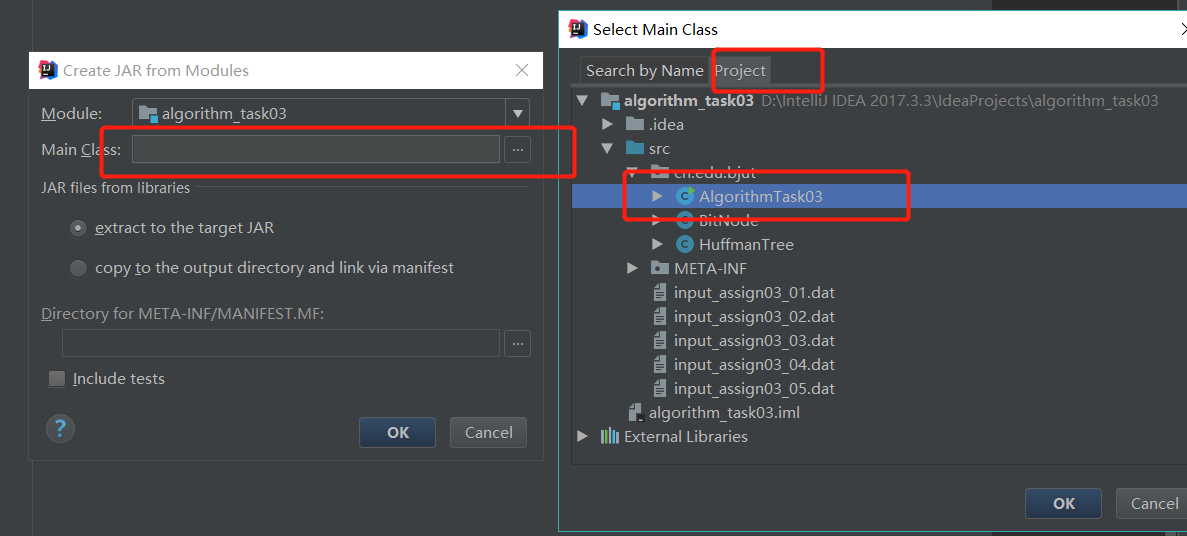1187x536 pixels.
Task: Click the algorithm_task03 module folder icon
Action: pyautogui.click(x=610, y=101)
